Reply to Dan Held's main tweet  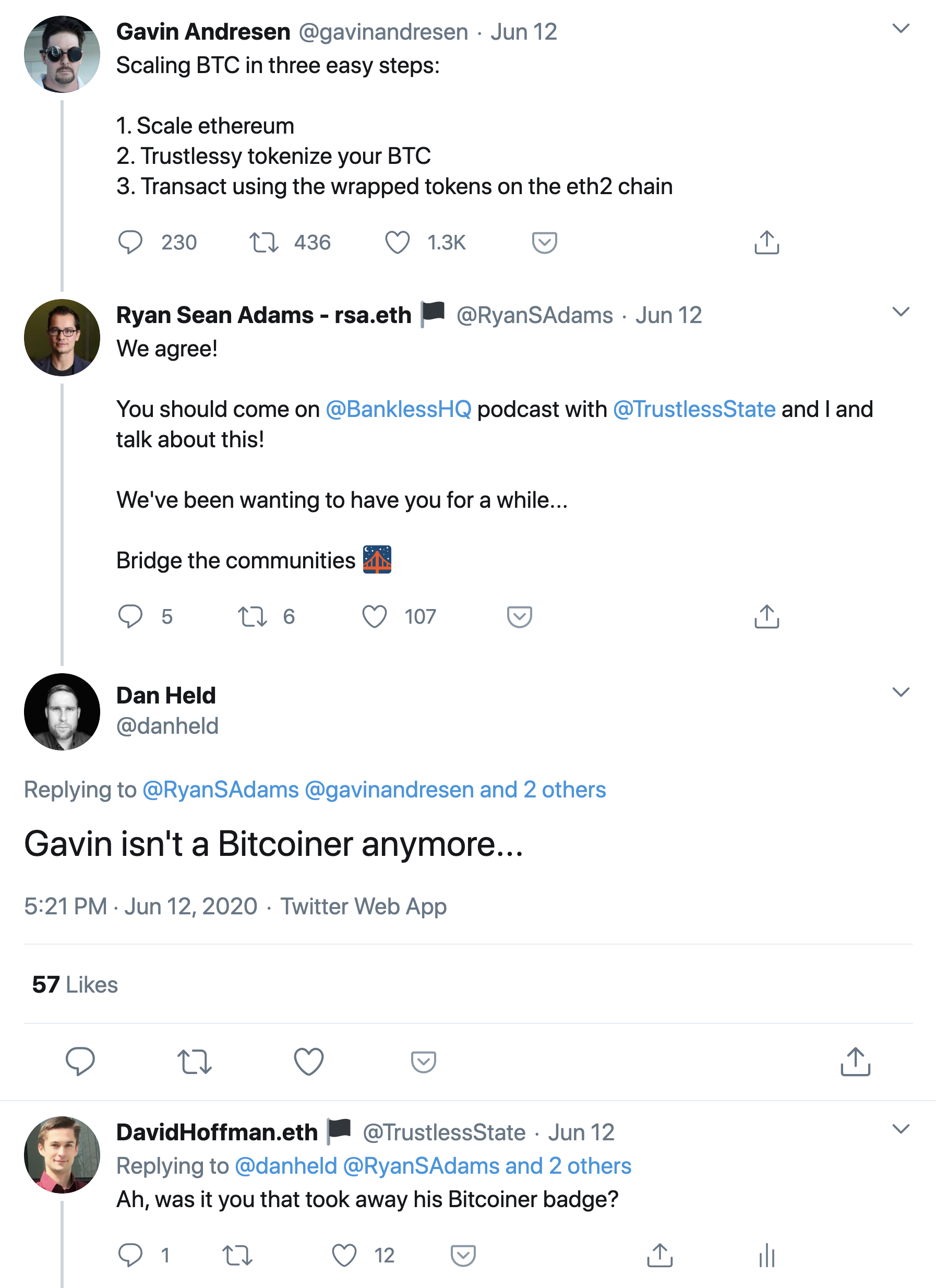pos(80,1062)
